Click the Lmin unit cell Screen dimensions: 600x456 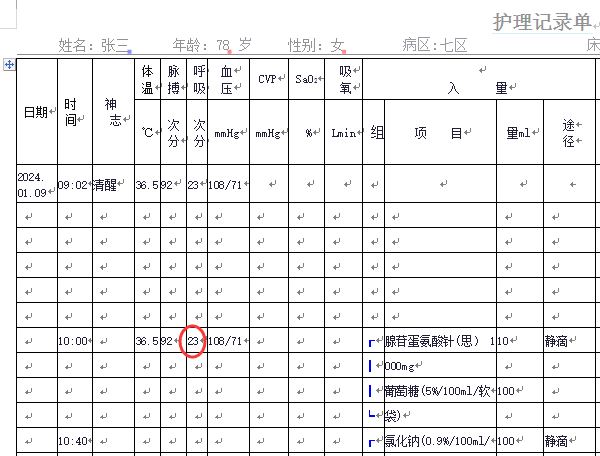pyautogui.click(x=344, y=132)
